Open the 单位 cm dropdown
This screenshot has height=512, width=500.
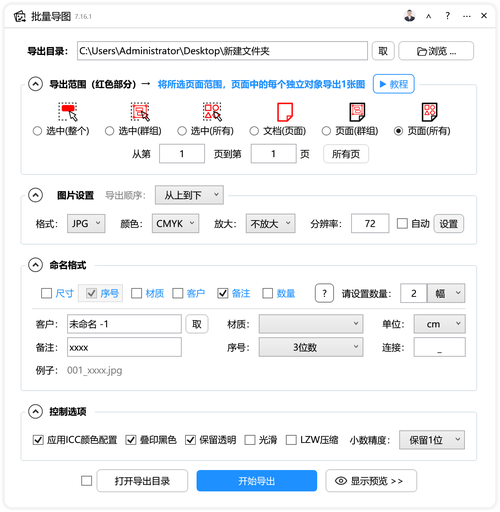[x=440, y=324]
